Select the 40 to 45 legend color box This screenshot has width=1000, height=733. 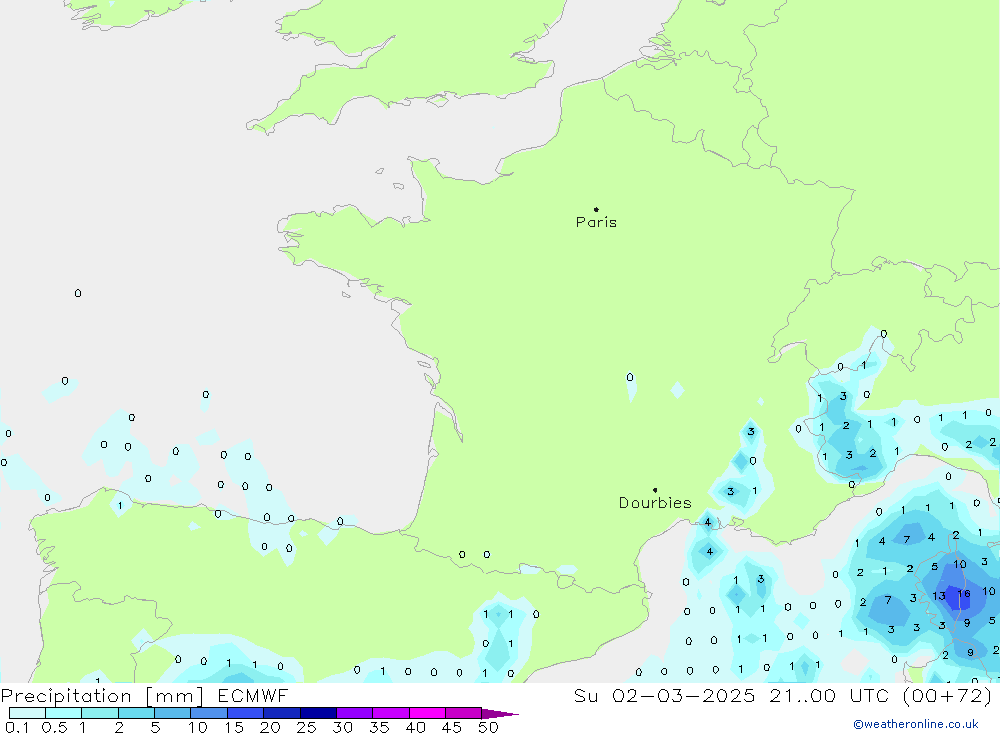pos(427,713)
